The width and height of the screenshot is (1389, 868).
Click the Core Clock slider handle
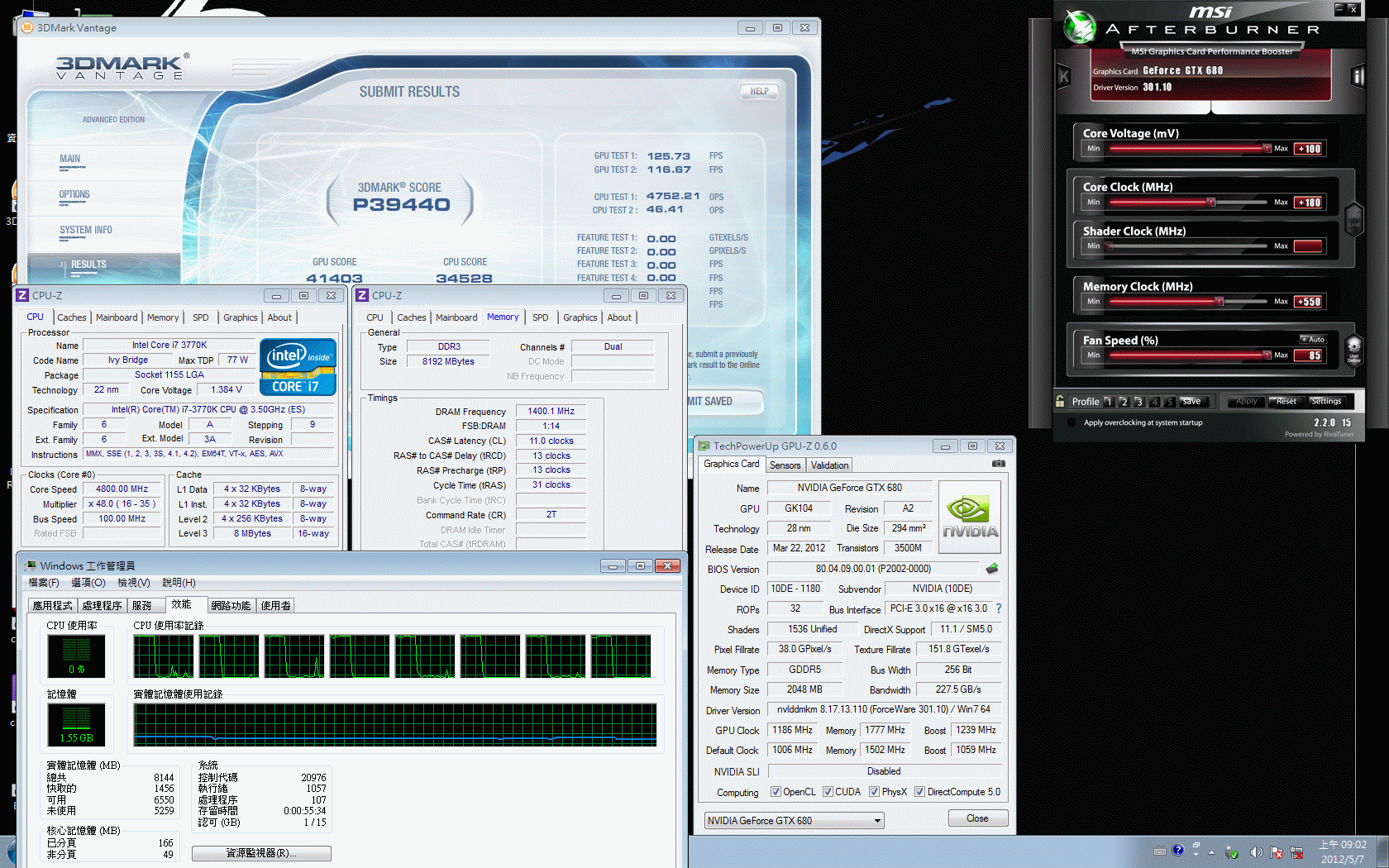click(1211, 203)
